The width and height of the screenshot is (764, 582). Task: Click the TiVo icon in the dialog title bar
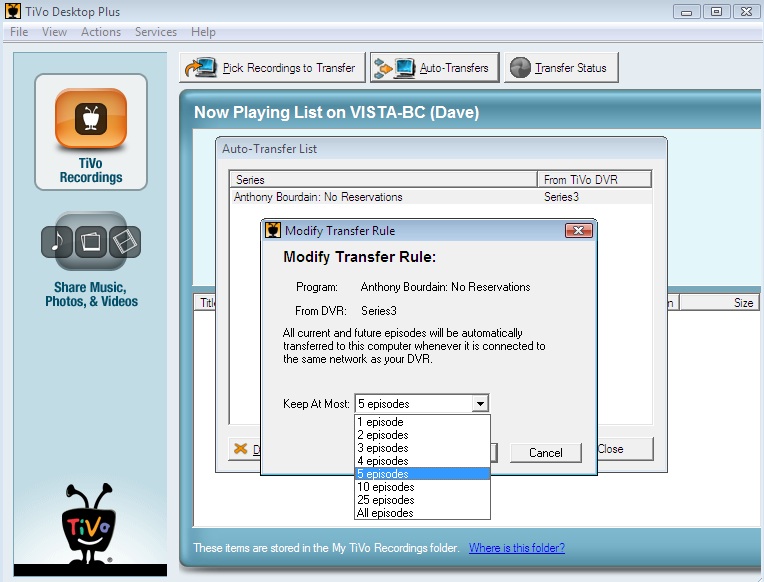pyautogui.click(x=273, y=230)
